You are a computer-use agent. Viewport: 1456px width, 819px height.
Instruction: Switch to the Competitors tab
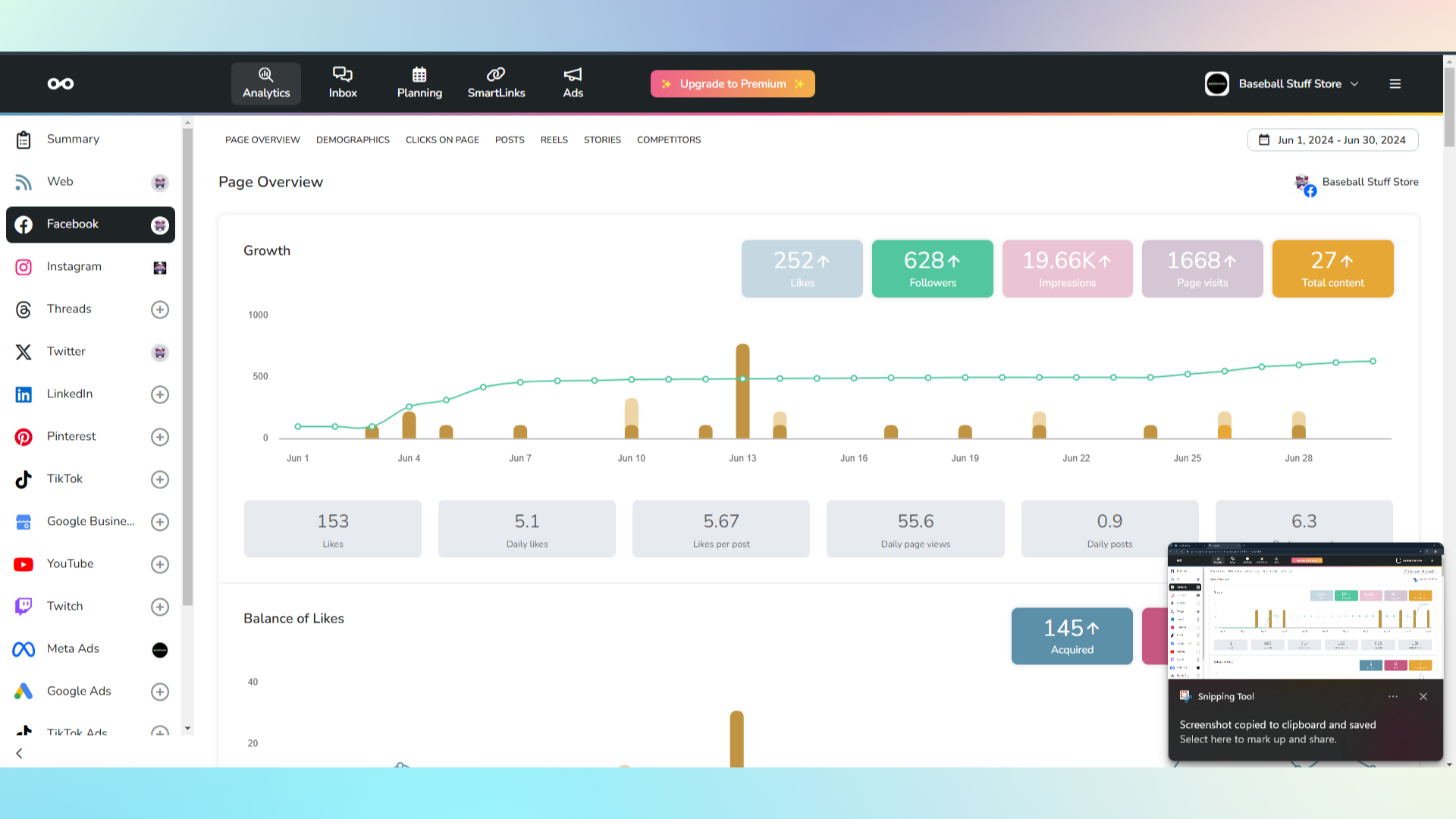click(x=669, y=140)
